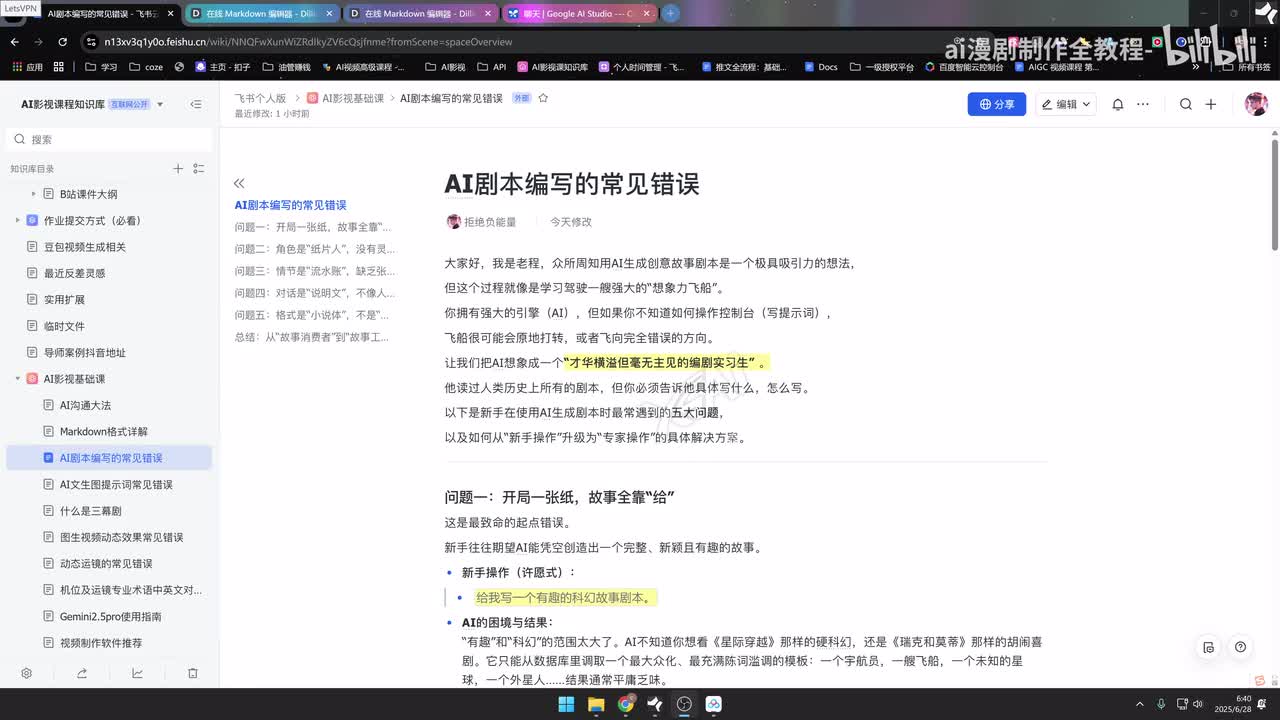1280x720 pixels.
Task: Open the 学习 bookmarks folder
Action: (x=101, y=67)
